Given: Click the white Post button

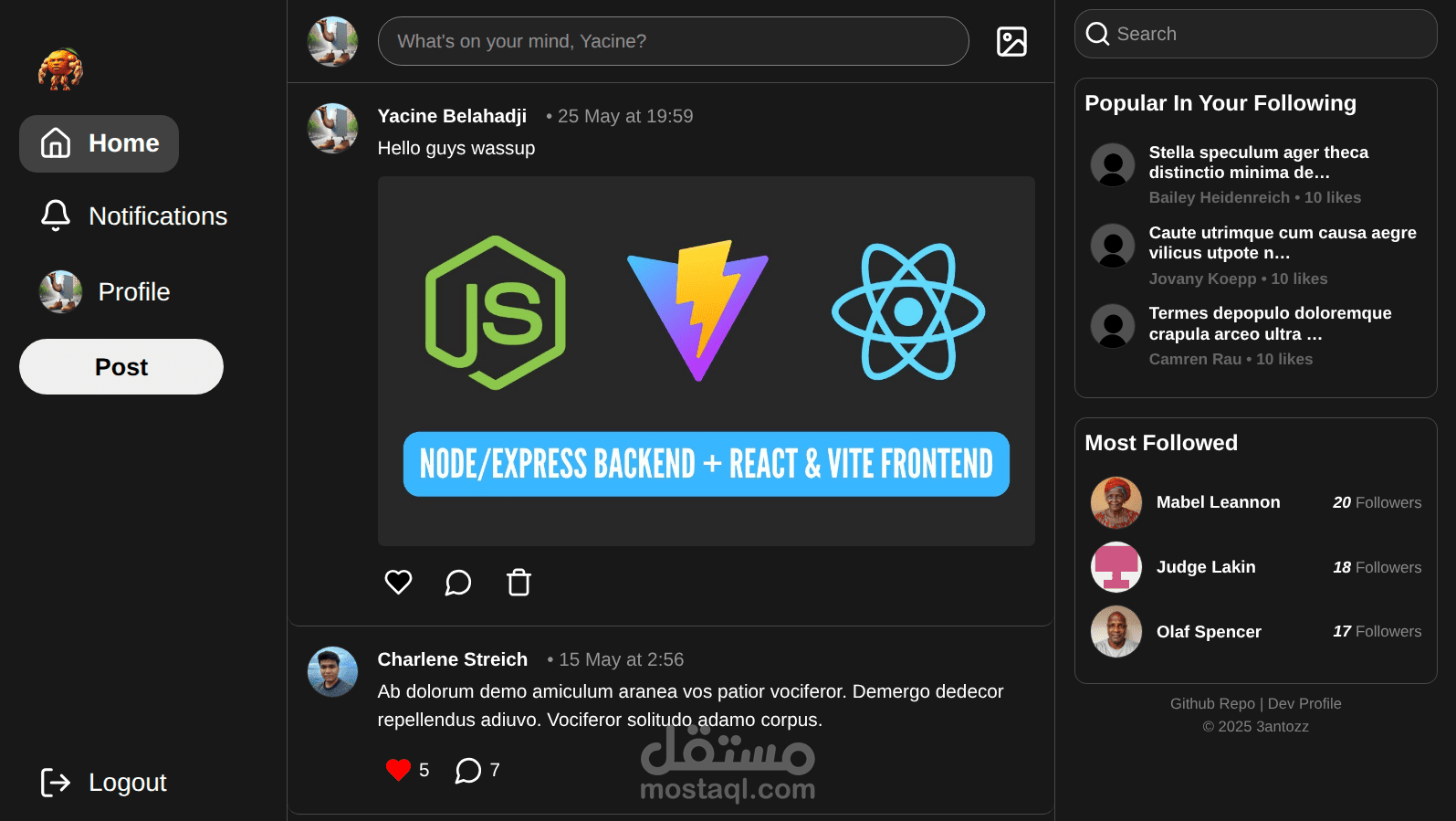Looking at the screenshot, I should (x=121, y=367).
